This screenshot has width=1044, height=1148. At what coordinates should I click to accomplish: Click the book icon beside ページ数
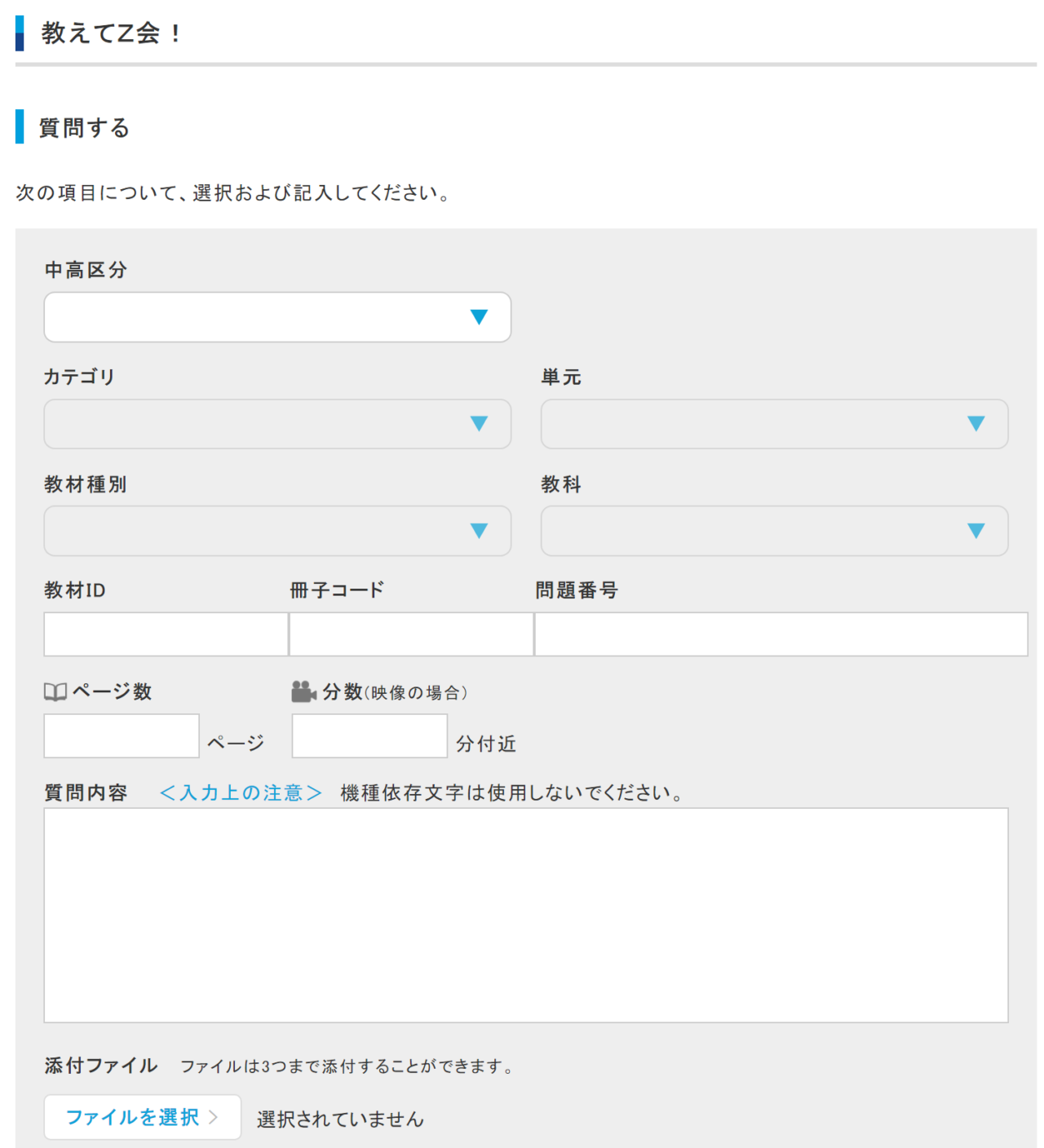coord(55,692)
